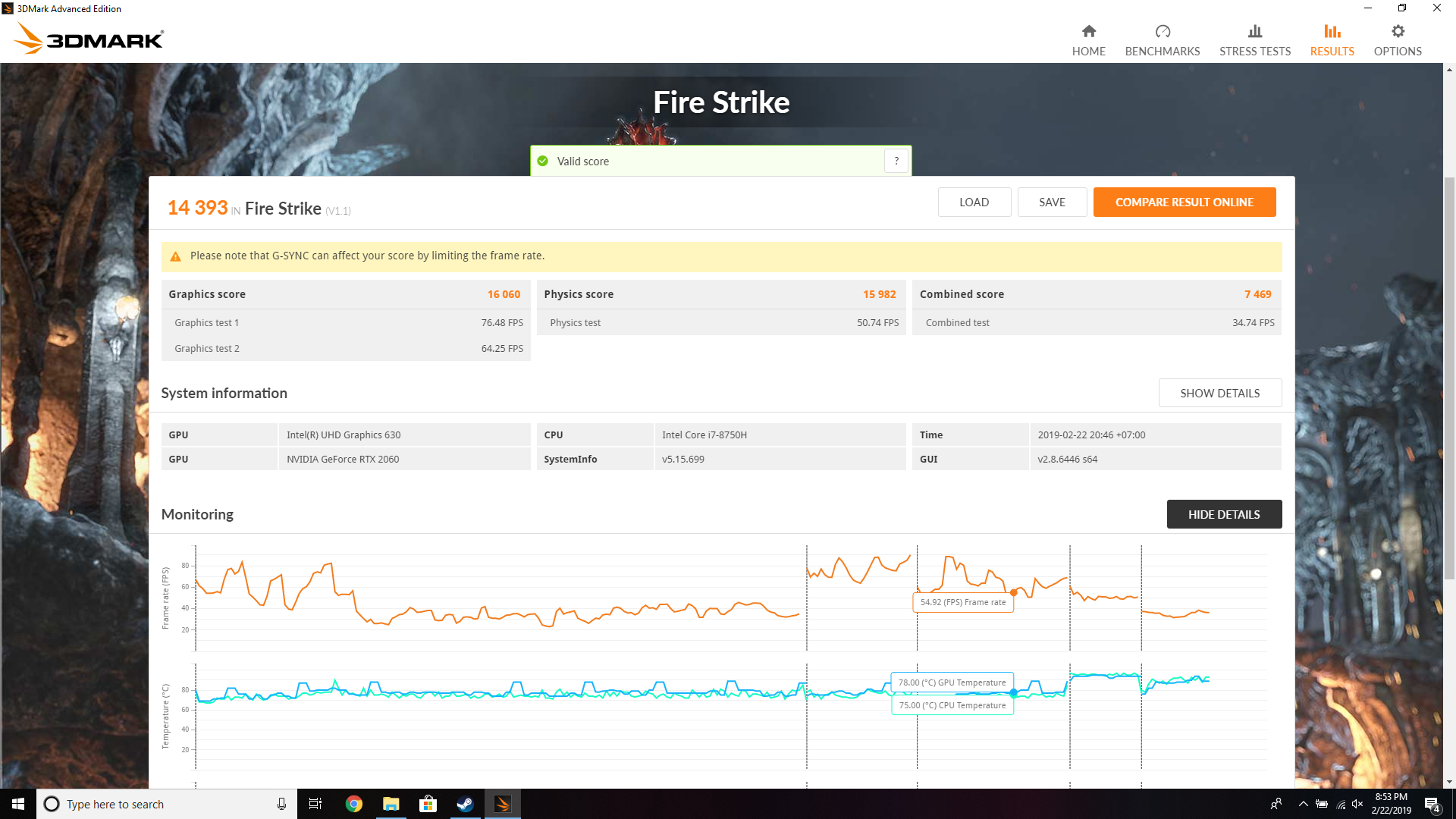The height and width of the screenshot is (819, 1456).
Task: Click the scrollbar down arrow
Action: pos(1449,782)
